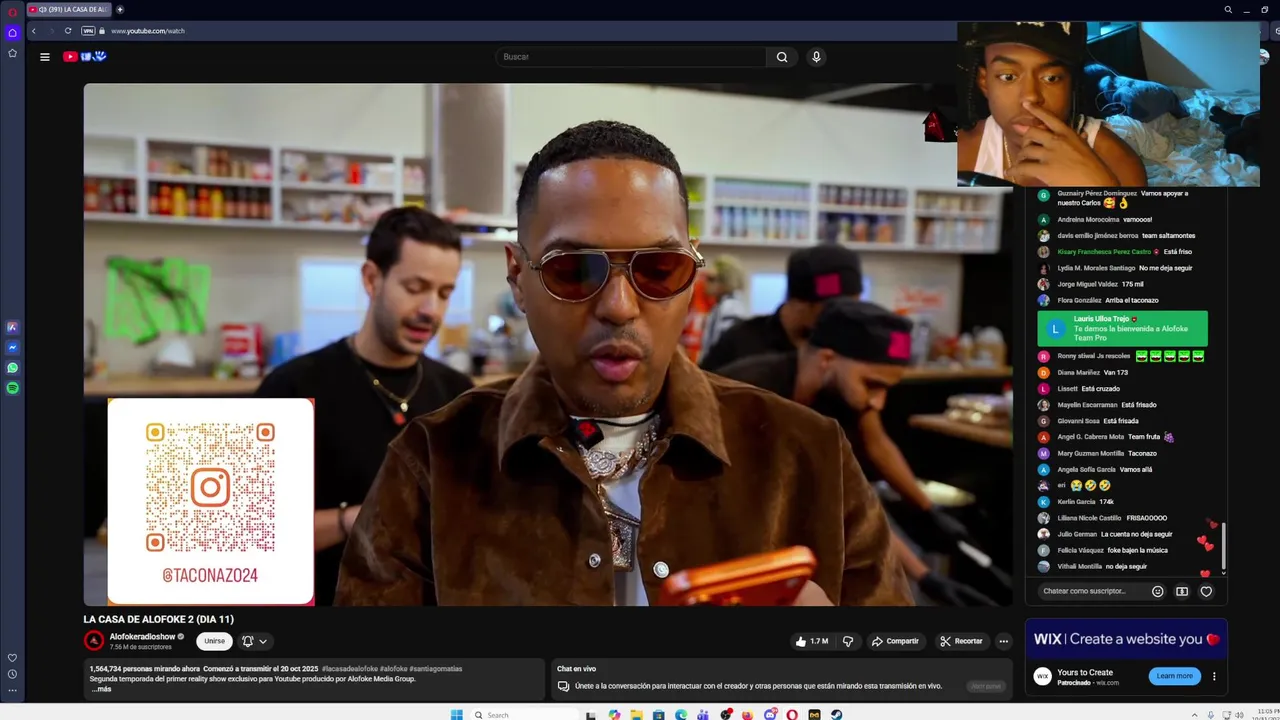Open Opera sidebar home icon
The image size is (1280, 720).
pos(12,33)
